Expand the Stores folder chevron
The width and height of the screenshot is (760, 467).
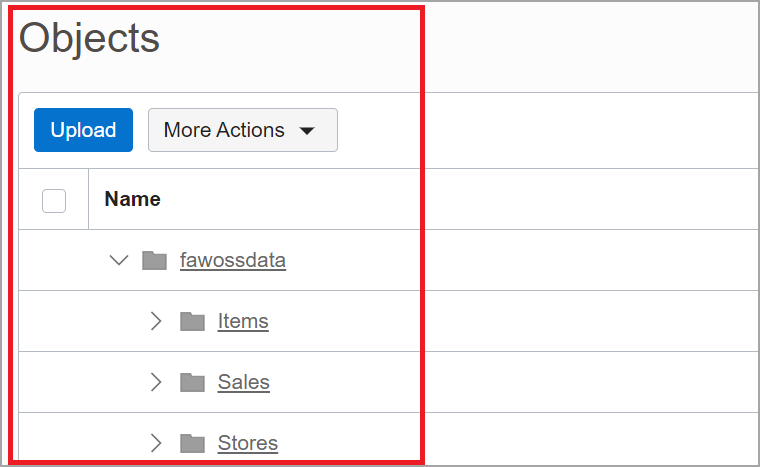[155, 443]
